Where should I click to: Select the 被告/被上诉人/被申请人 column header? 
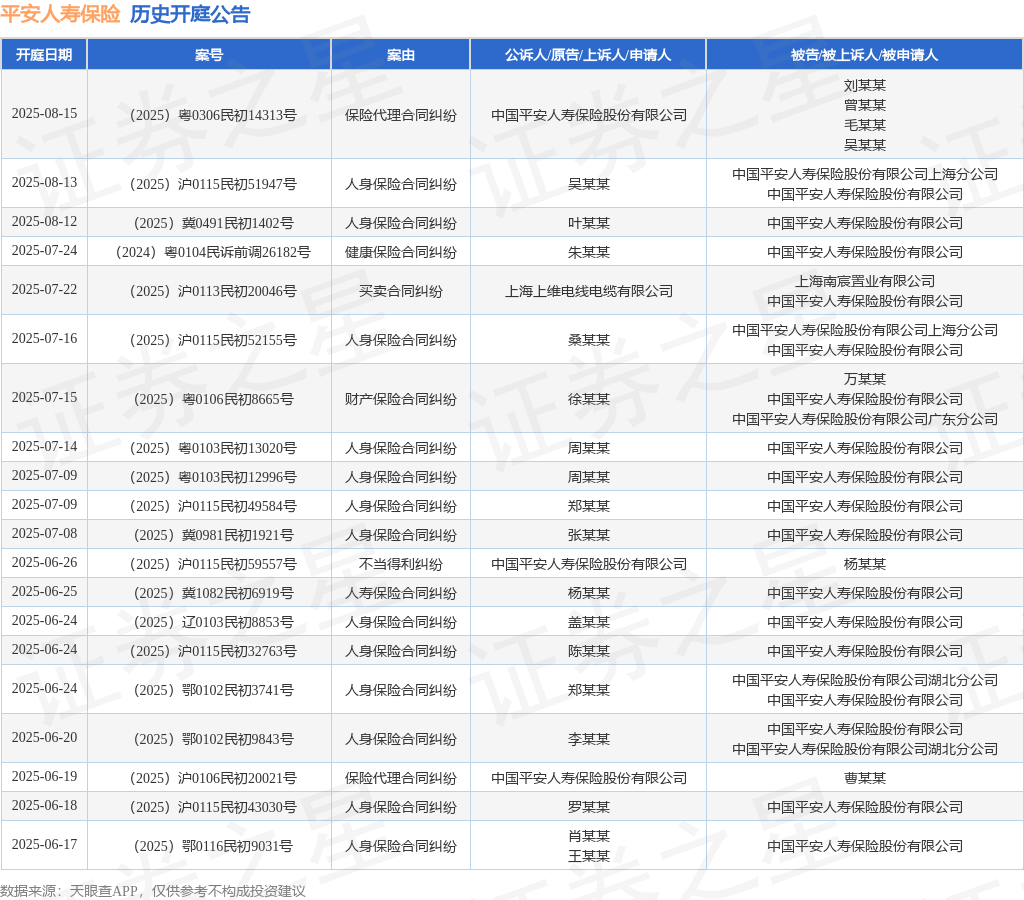(x=864, y=55)
